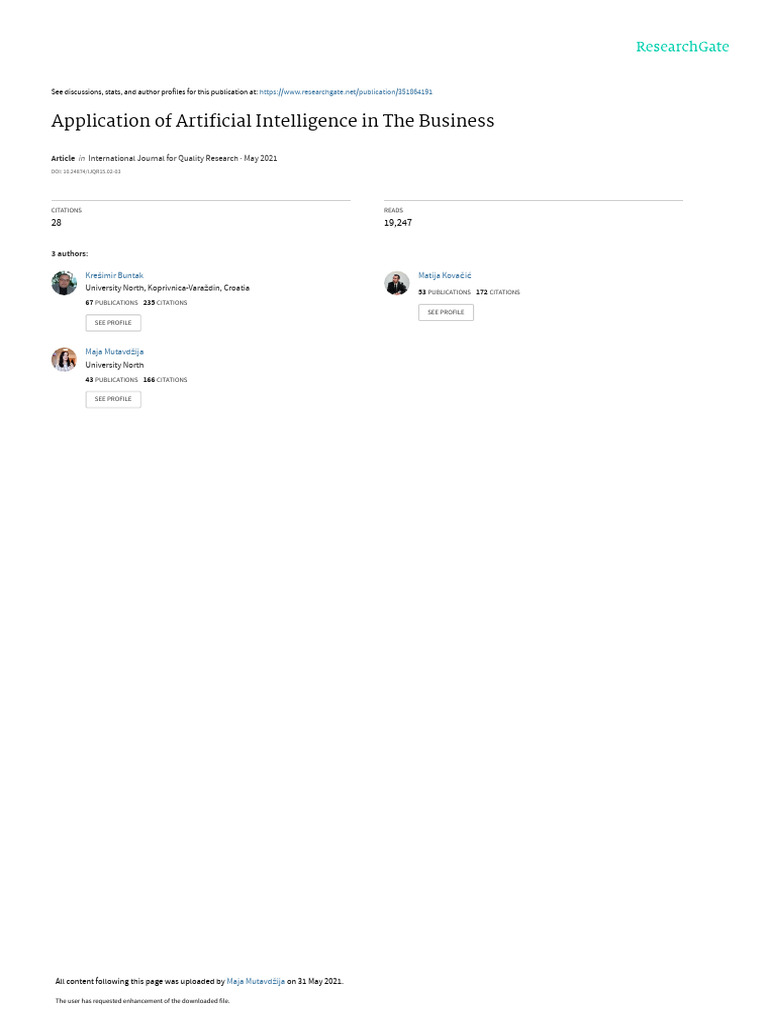Viewport: 768px width, 1024px height.
Task: Open Krešimir Buntak author name link
Action: click(x=114, y=276)
